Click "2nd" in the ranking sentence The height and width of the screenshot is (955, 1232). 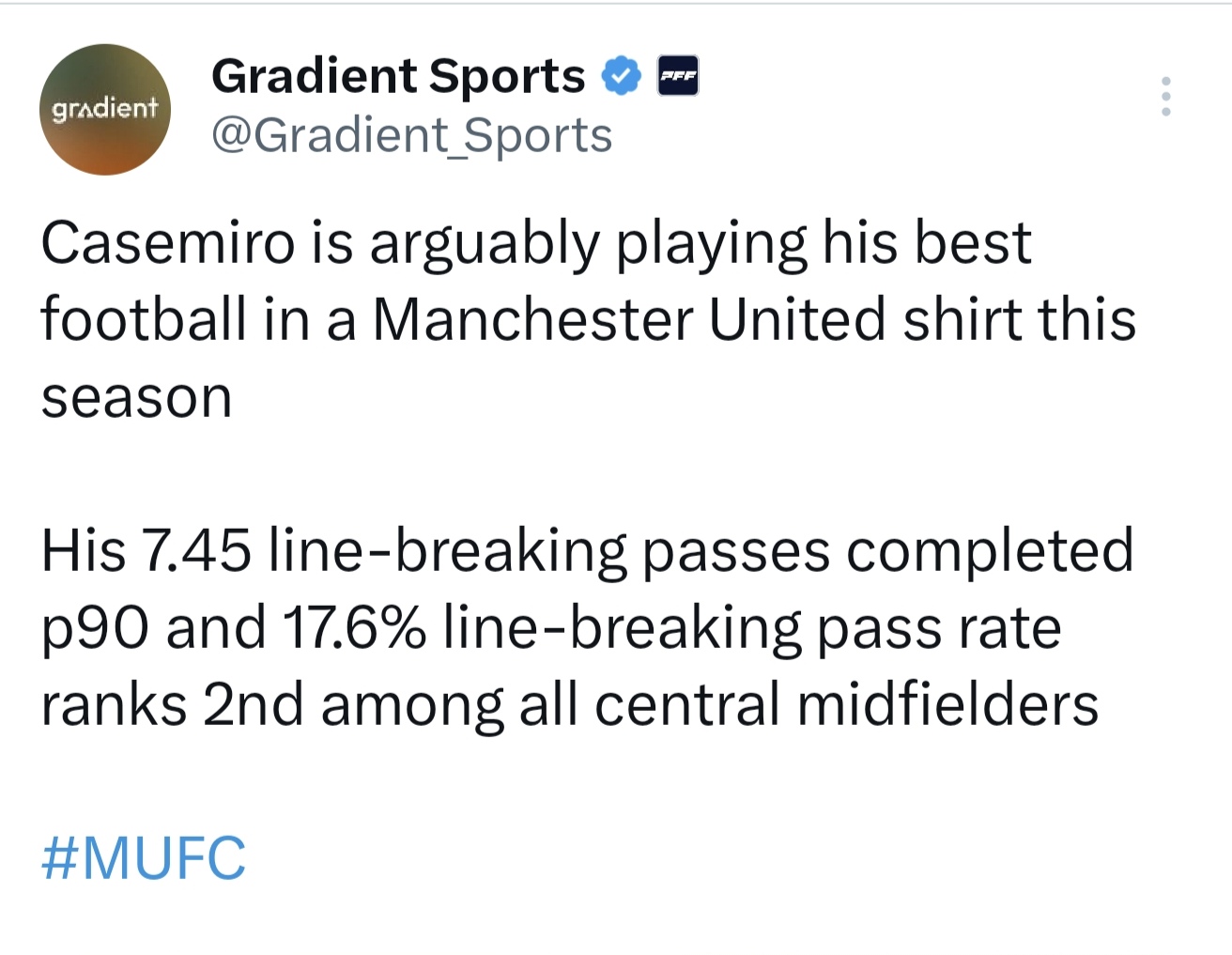(253, 704)
